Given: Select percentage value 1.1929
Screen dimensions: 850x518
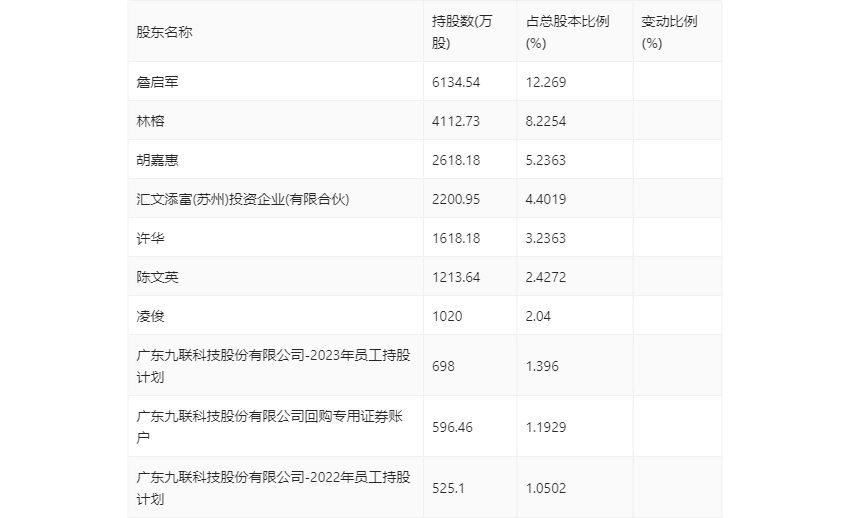Looking at the screenshot, I should pyautogui.click(x=546, y=427).
